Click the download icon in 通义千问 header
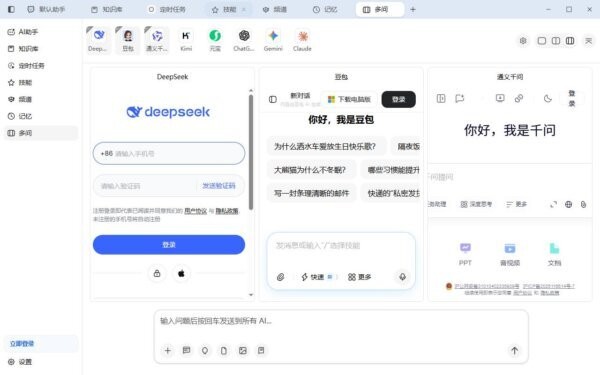600x375 pixels. [500, 98]
